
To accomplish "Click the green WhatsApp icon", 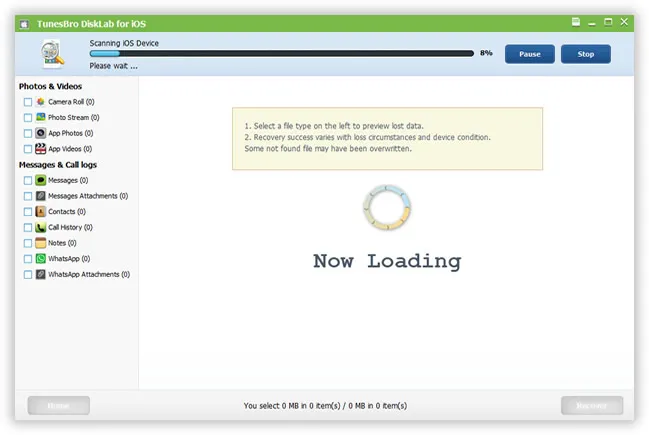I will point(41,258).
